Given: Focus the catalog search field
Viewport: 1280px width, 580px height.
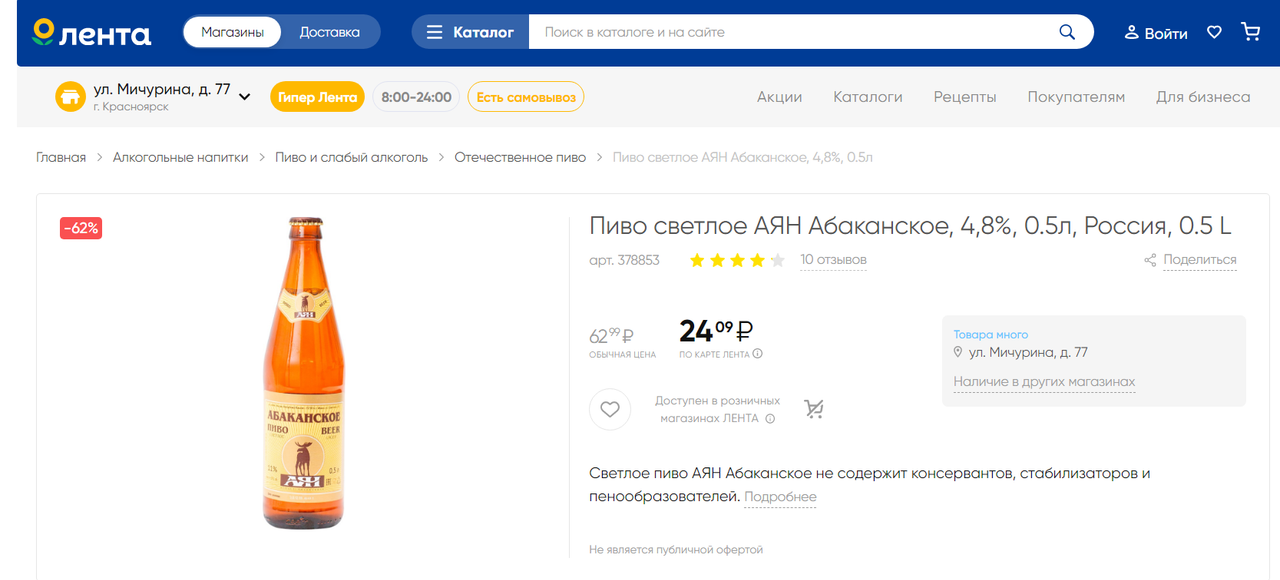Looking at the screenshot, I should pyautogui.click(x=790, y=32).
